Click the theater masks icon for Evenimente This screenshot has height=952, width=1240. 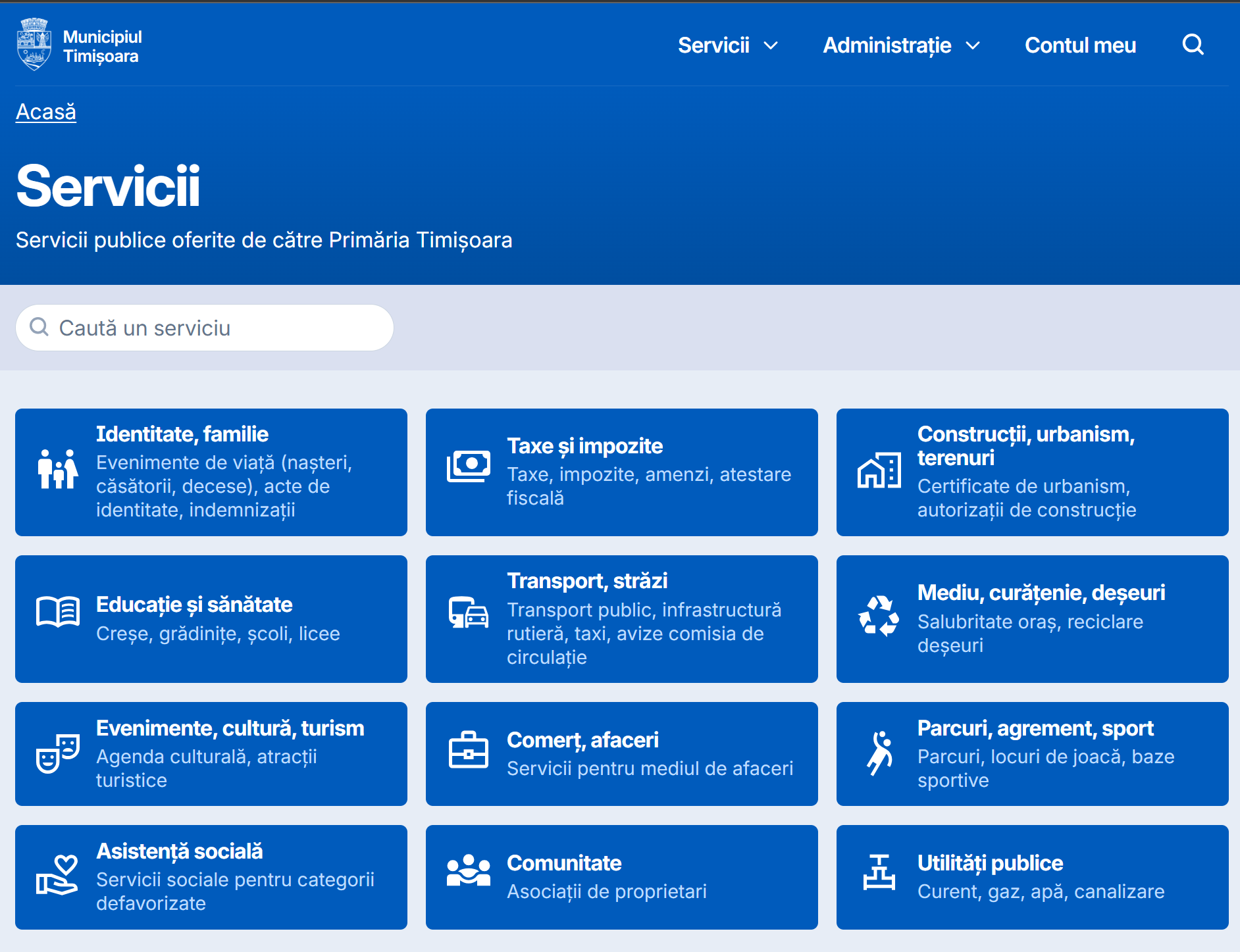click(x=58, y=753)
